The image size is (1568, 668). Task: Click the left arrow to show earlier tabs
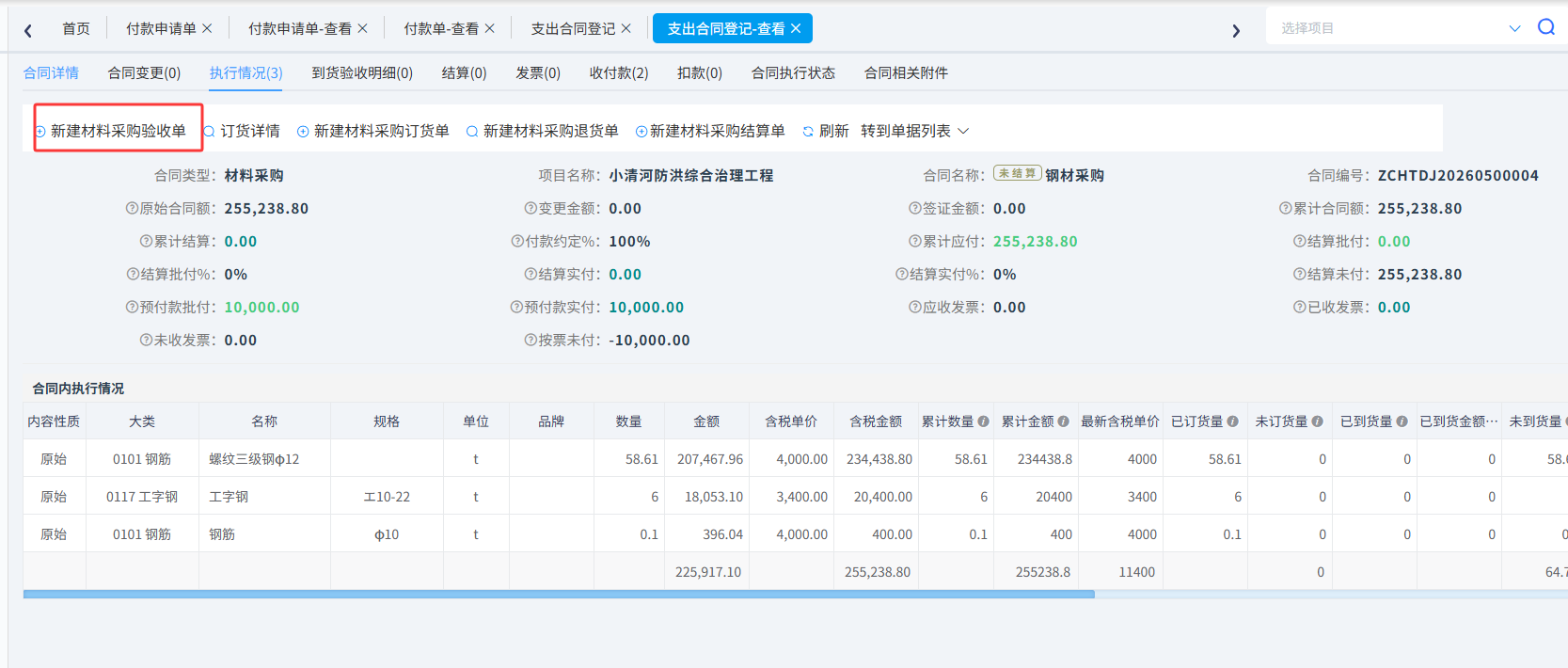[x=28, y=30]
